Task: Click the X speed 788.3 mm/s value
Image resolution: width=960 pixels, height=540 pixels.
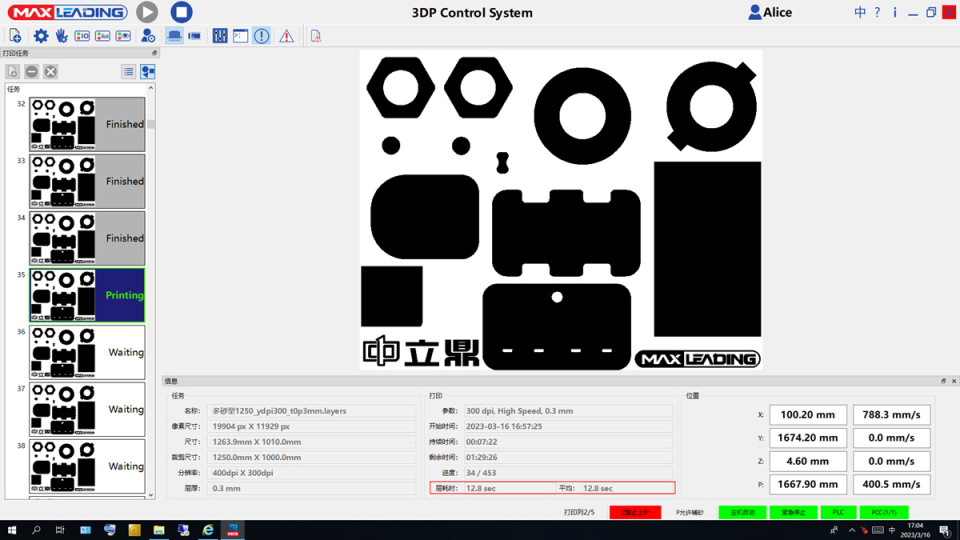Action: [891, 414]
